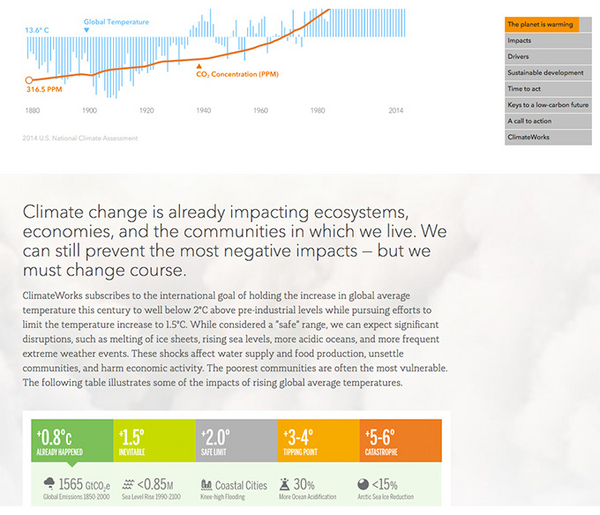Jump to the Impacts section
The height and width of the screenshot is (515, 600).
point(541,40)
